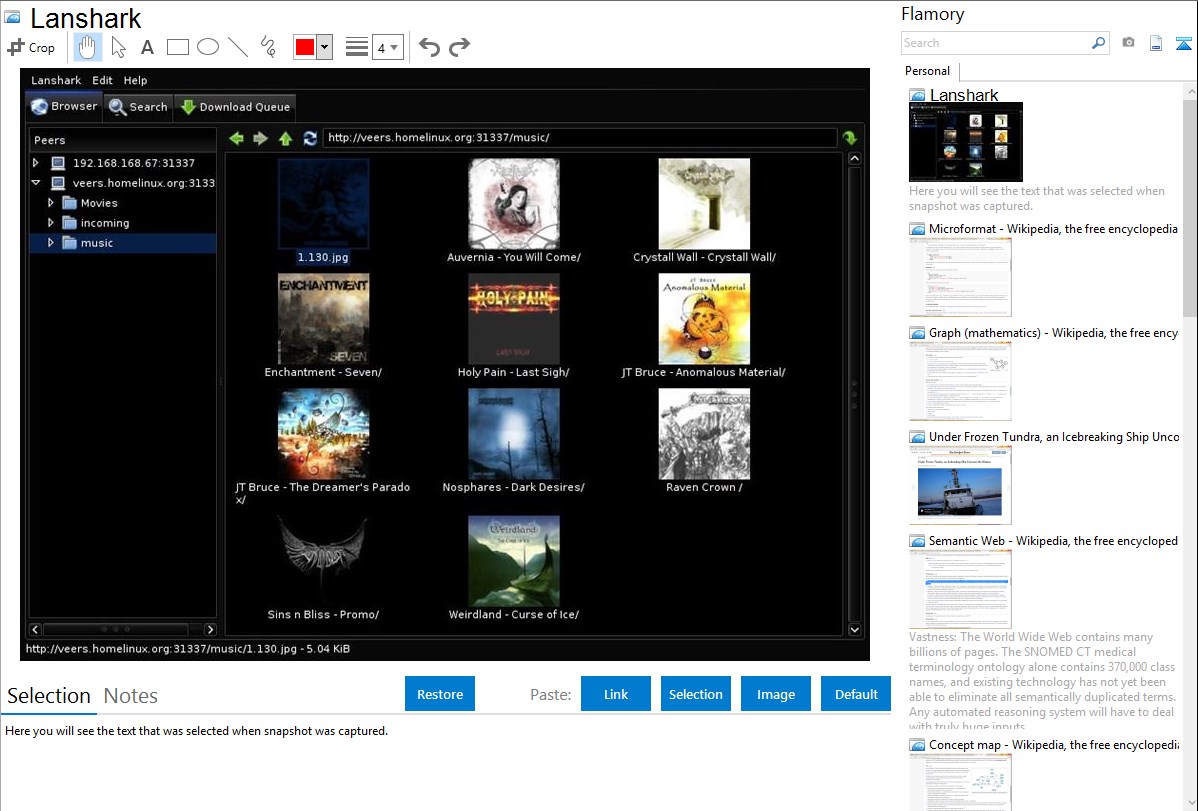This screenshot has height=811, width=1198.
Task: Expand the Movies folder
Action: [50, 203]
